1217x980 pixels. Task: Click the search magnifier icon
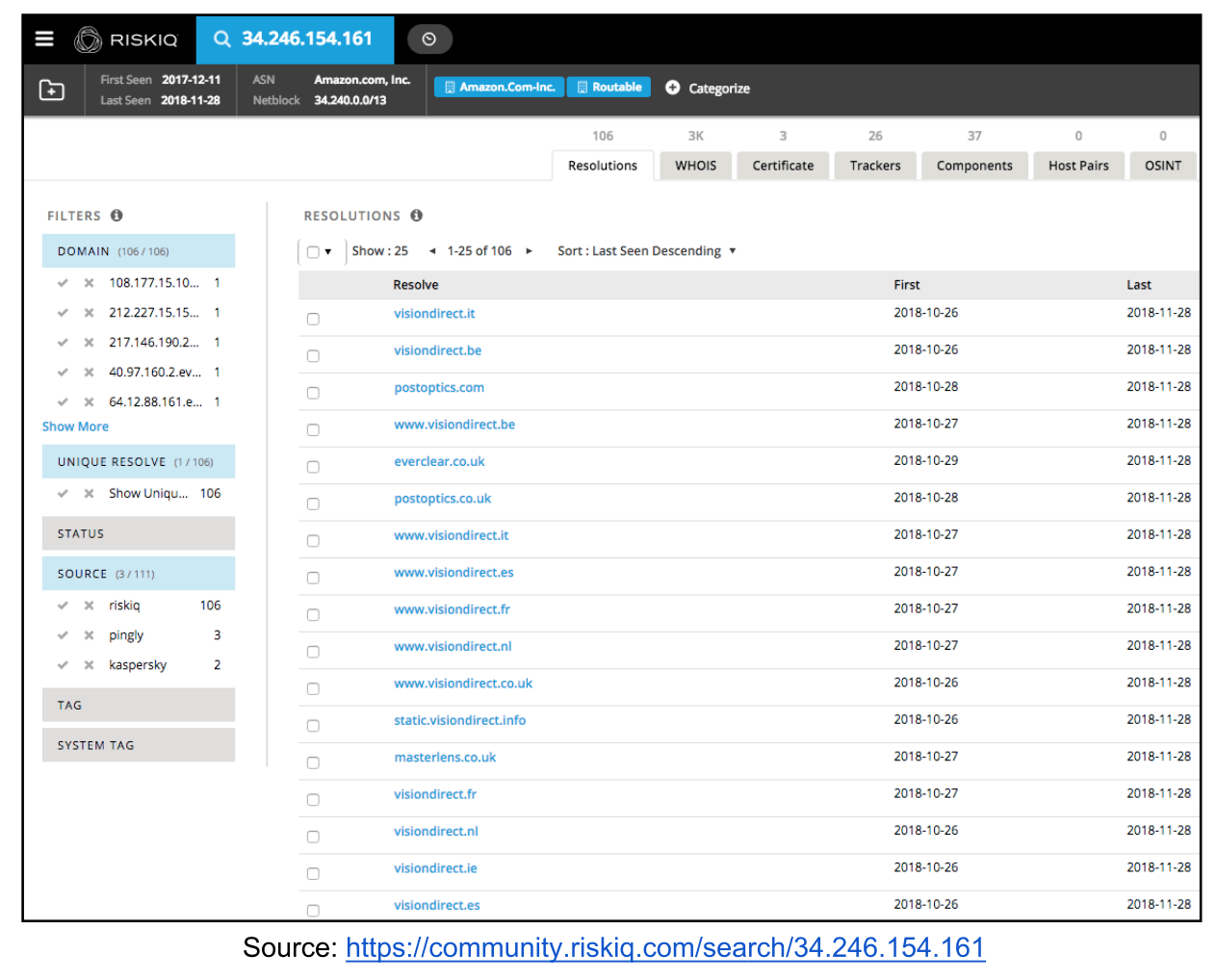(x=222, y=39)
